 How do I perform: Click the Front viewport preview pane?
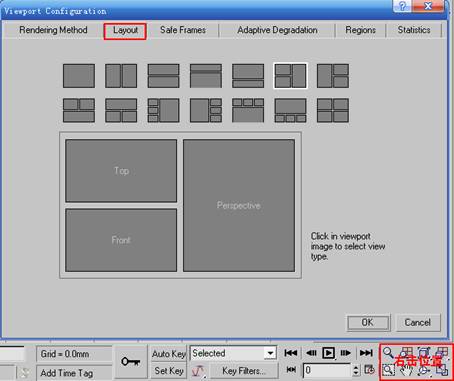coord(121,240)
